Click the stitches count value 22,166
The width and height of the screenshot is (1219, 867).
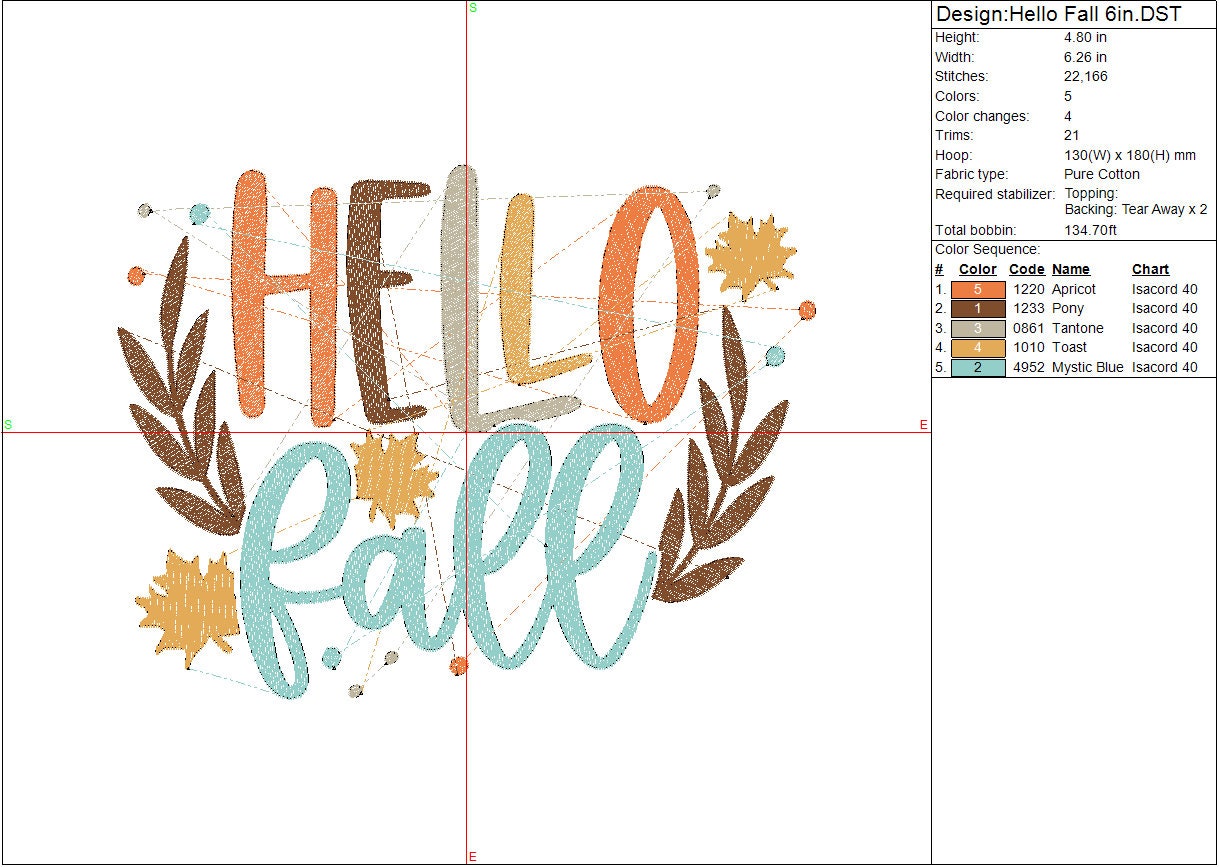coord(1086,77)
